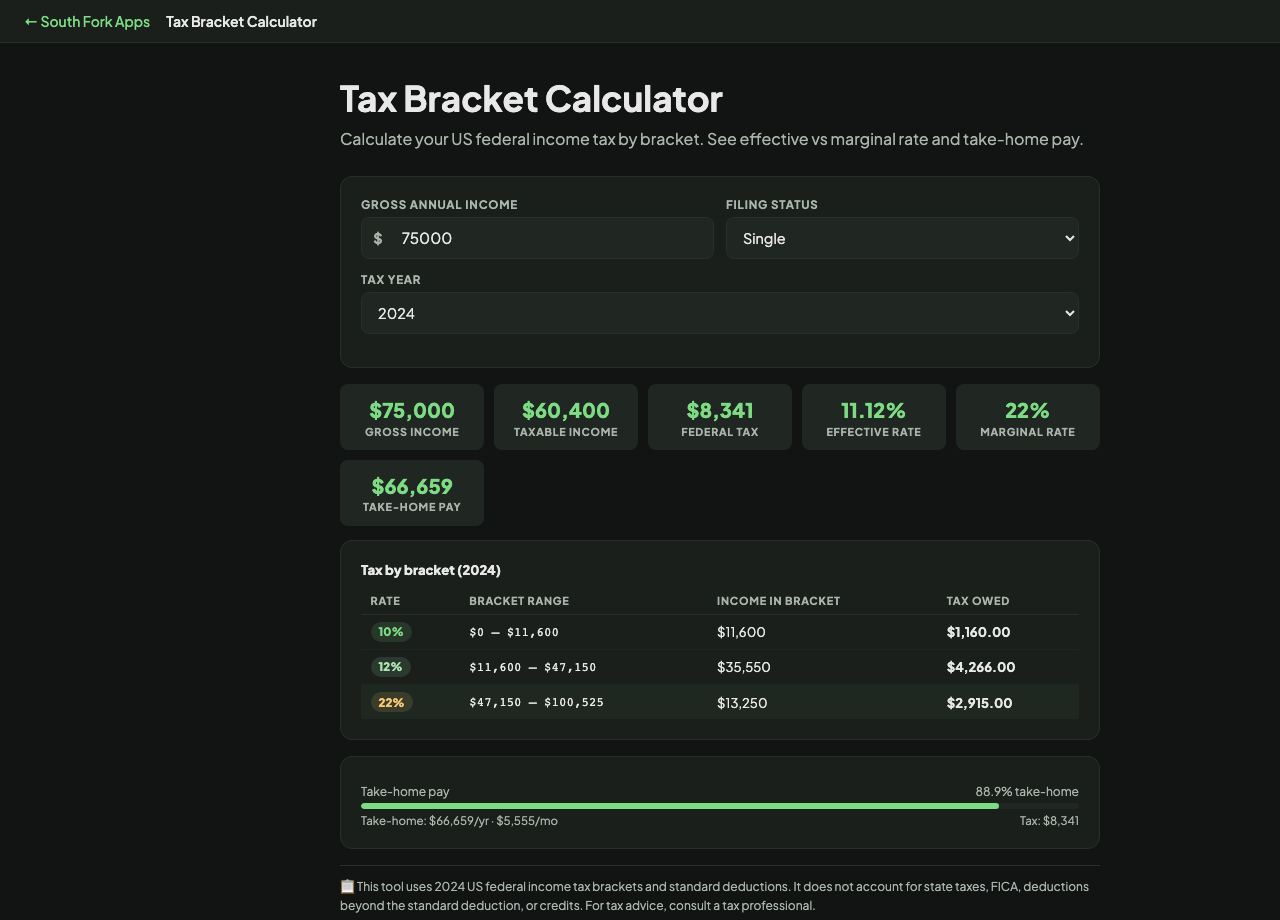The width and height of the screenshot is (1280, 920).
Task: Click the "$0 — $11,600" bracket range
Action: (514, 632)
